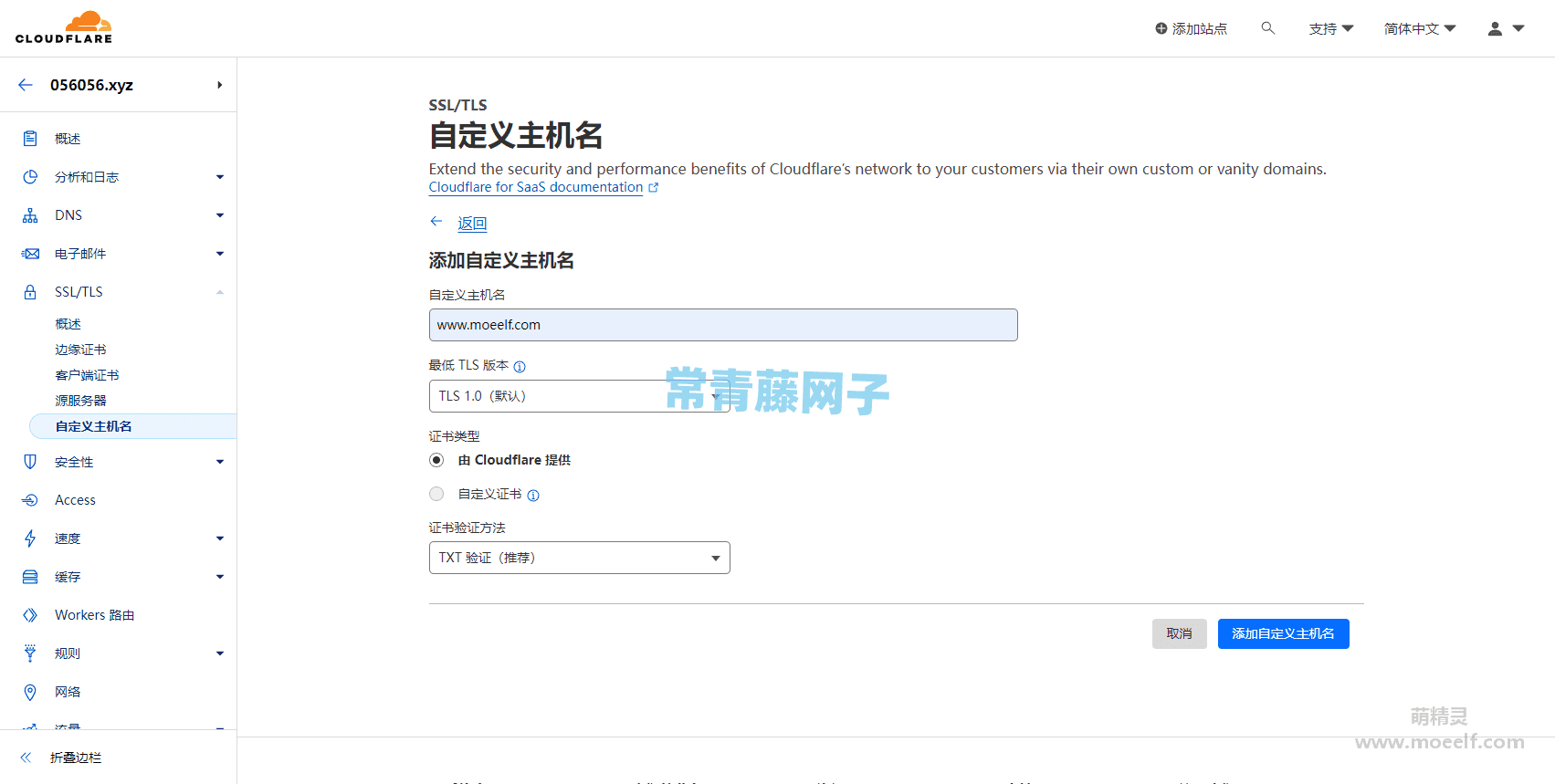Expand the 支持 menu

pos(1330,29)
